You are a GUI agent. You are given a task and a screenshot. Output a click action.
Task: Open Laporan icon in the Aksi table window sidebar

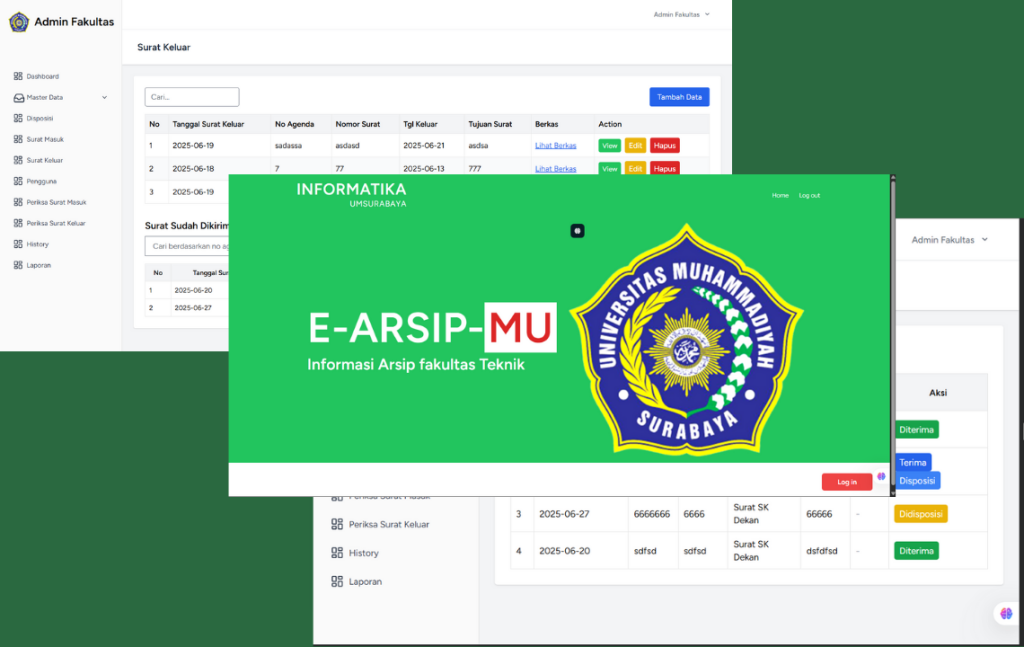click(x=337, y=582)
